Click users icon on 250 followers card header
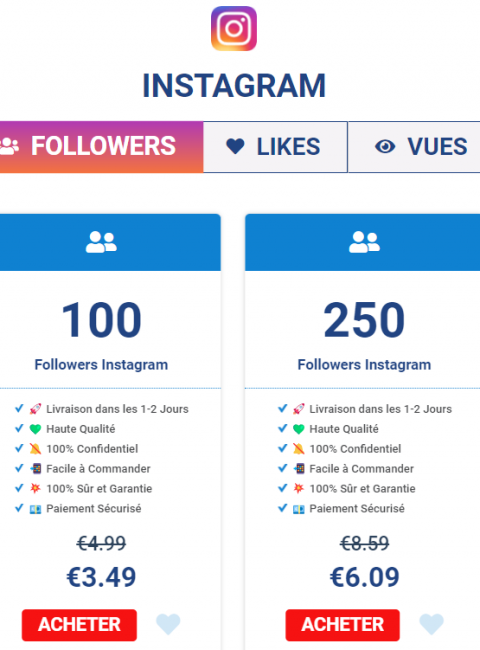This screenshot has width=480, height=650. (364, 242)
